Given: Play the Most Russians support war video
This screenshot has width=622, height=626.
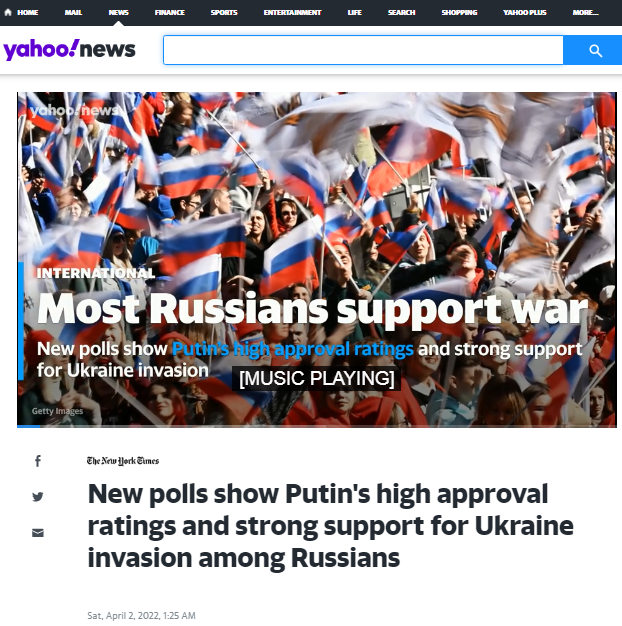Looking at the screenshot, I should tap(317, 260).
